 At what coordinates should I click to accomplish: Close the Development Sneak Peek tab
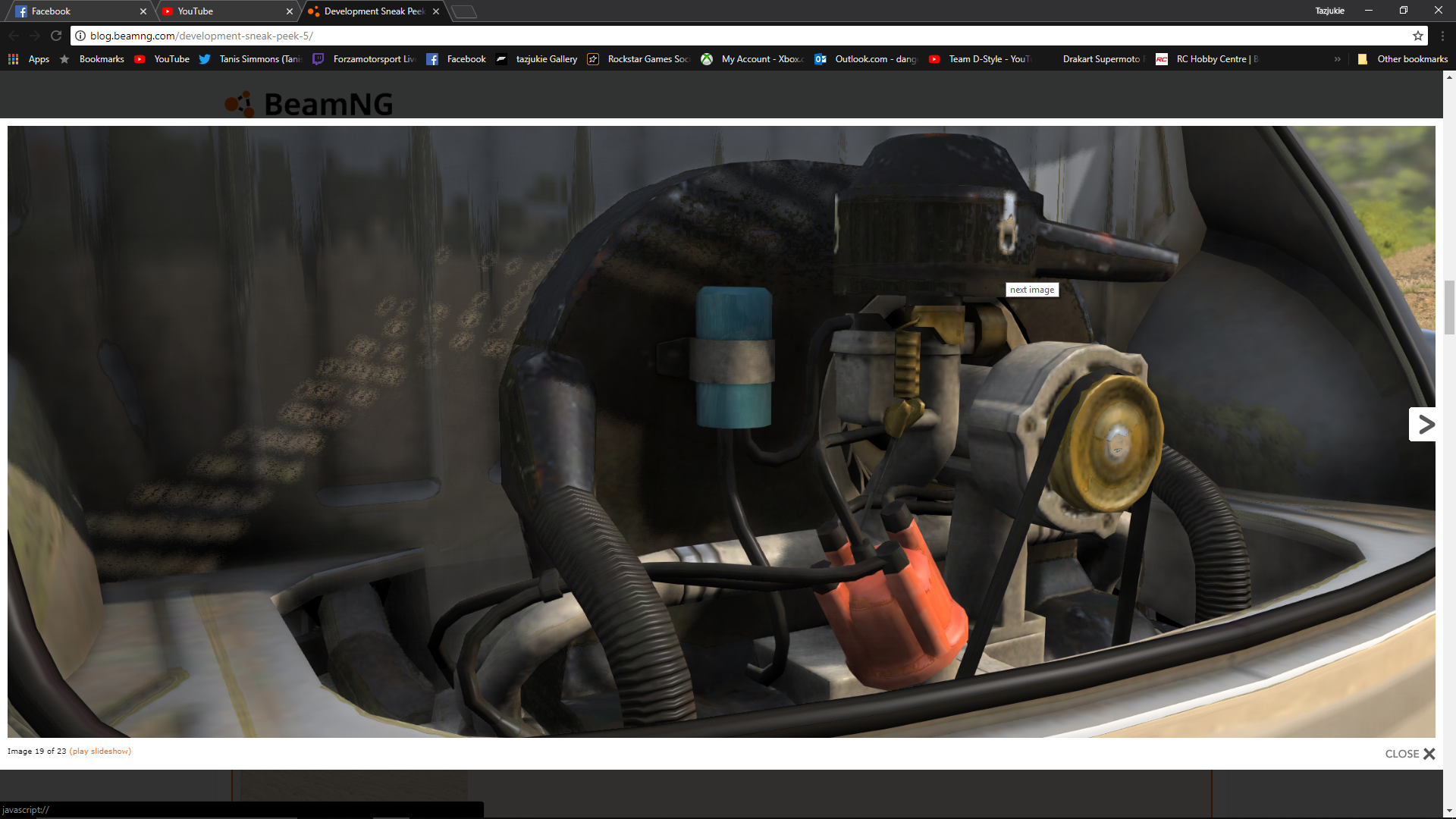pyautogui.click(x=436, y=11)
